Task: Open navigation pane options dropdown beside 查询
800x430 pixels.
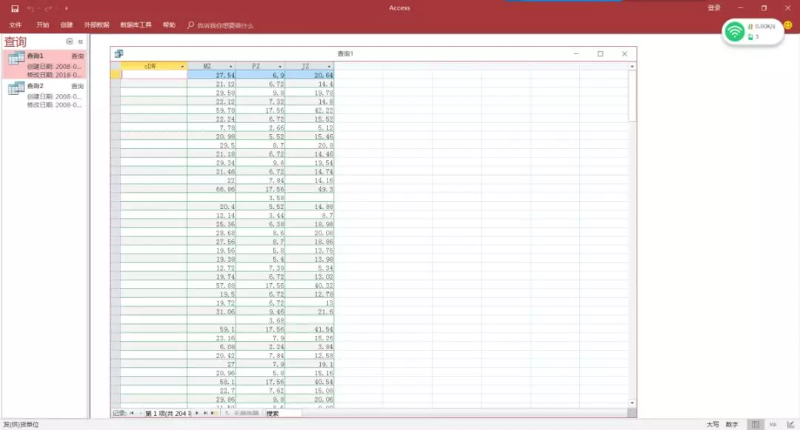Action: [69, 42]
